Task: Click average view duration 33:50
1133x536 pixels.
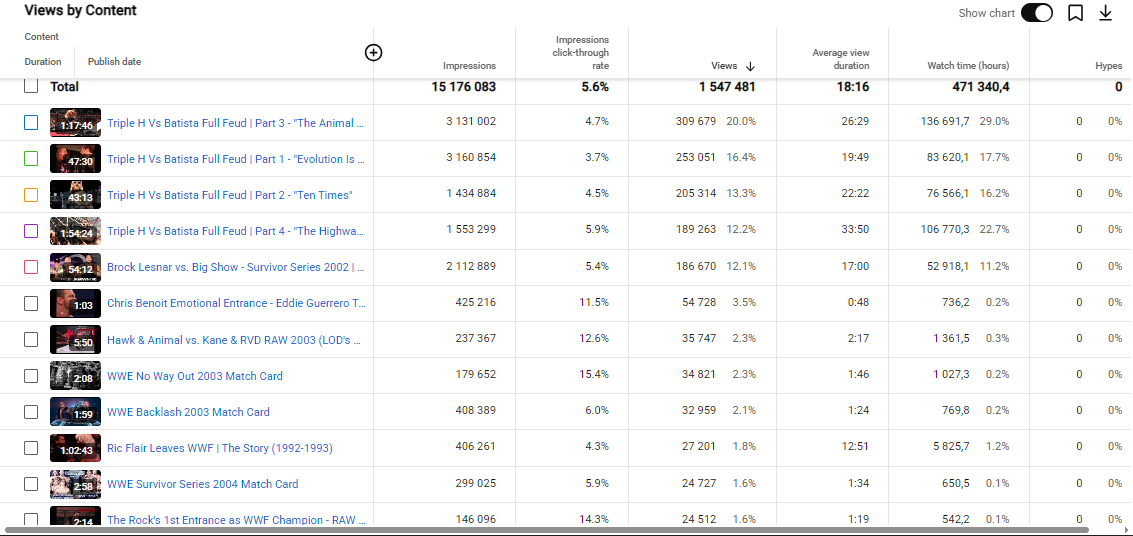Action: point(856,230)
